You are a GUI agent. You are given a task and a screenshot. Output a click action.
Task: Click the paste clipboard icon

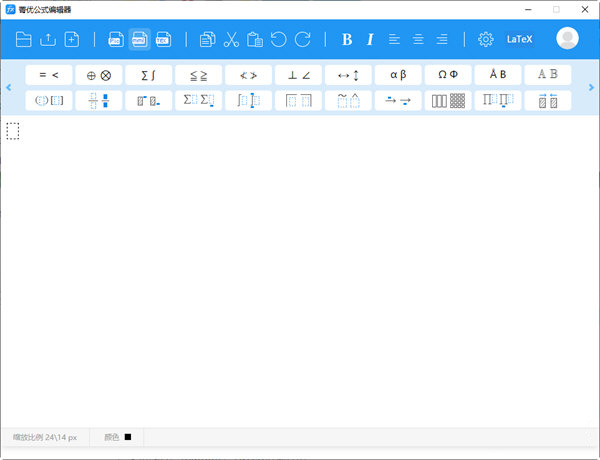point(255,40)
